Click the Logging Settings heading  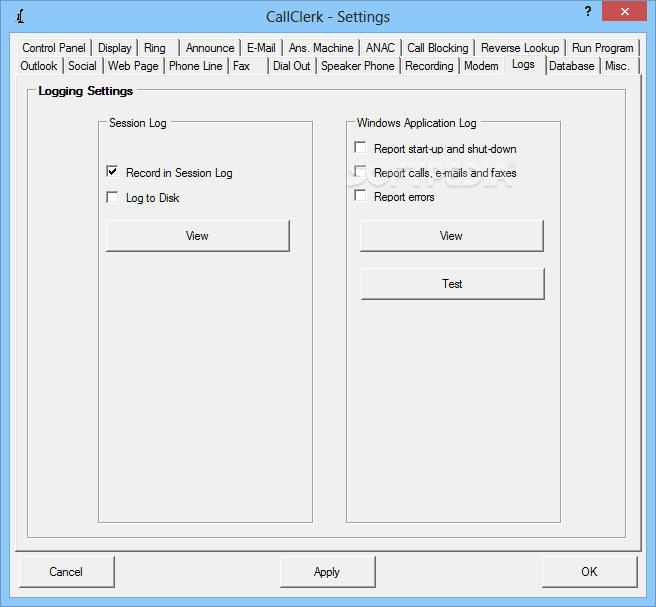(86, 91)
